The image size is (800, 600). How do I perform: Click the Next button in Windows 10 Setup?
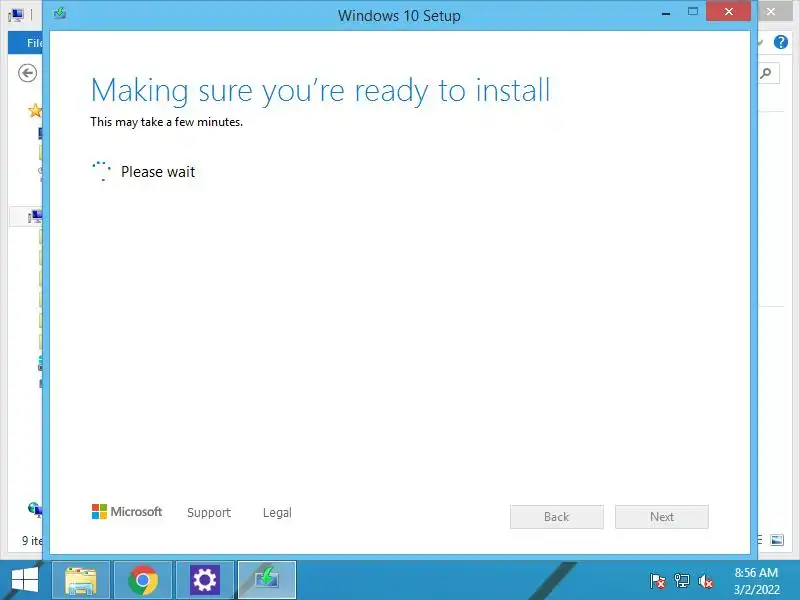pos(662,517)
